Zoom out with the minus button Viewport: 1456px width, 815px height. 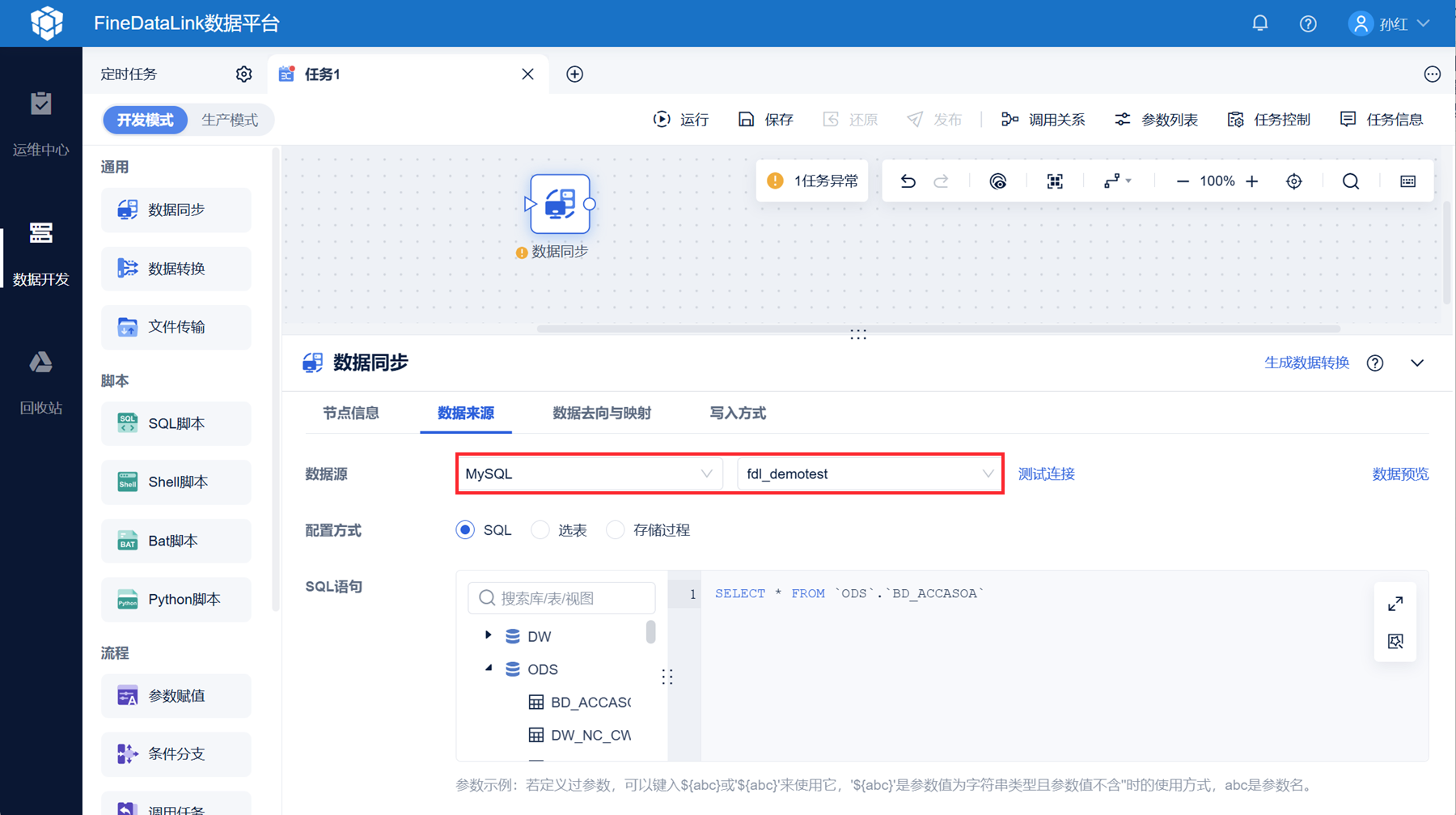pyautogui.click(x=1183, y=181)
